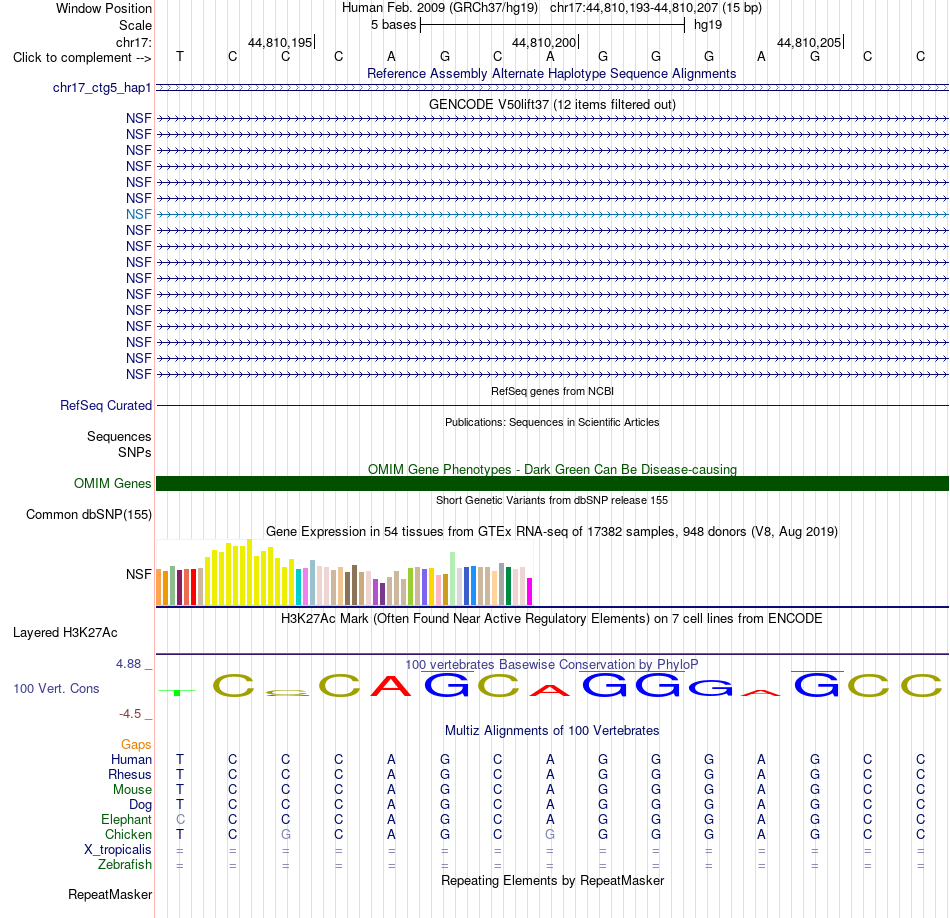Click the light green bar in GTEx chart
This screenshot has height=918, width=950.
453,579
